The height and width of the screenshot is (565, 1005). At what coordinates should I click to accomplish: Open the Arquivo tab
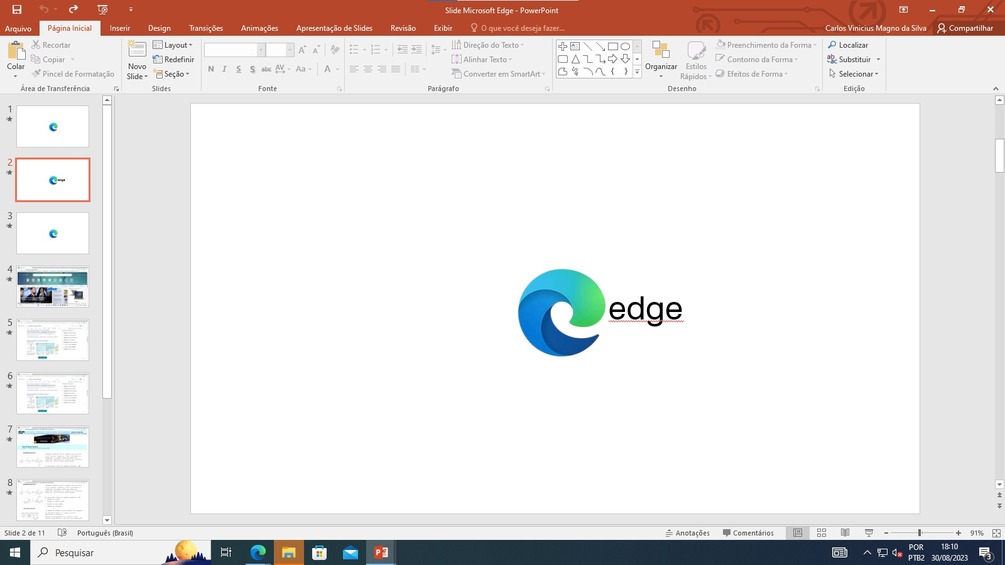pos(18,28)
